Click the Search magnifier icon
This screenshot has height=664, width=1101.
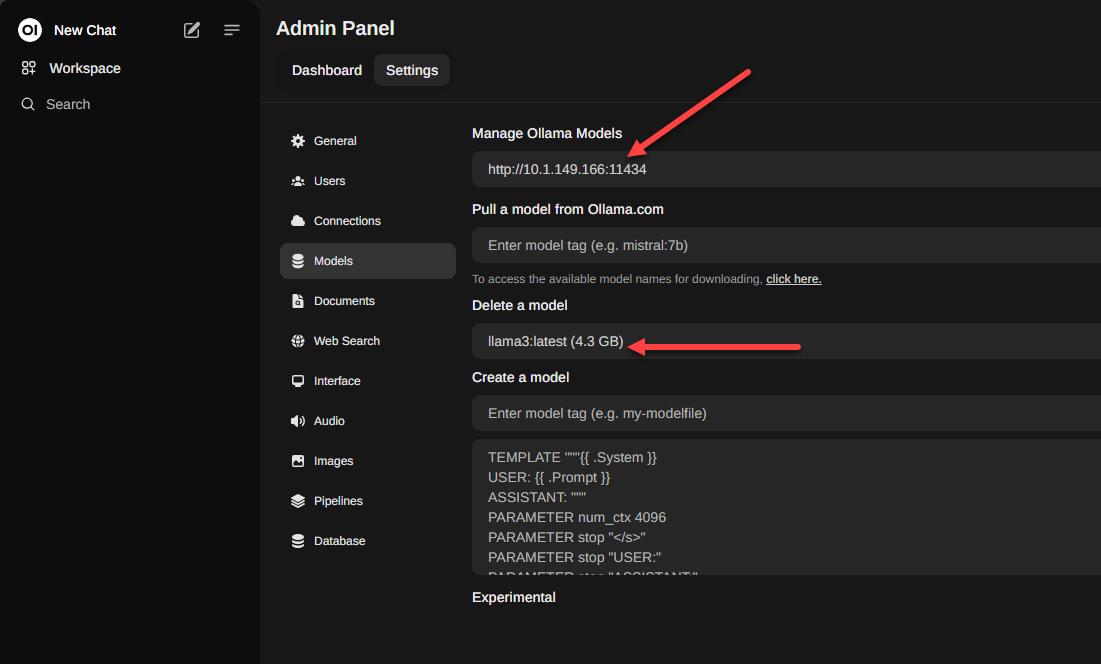click(x=28, y=104)
